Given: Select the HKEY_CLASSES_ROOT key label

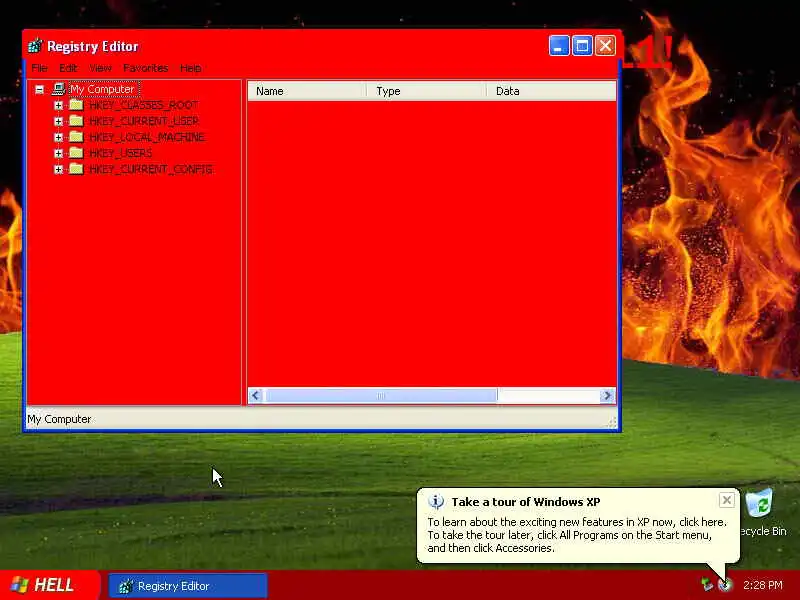Looking at the screenshot, I should (x=143, y=105).
